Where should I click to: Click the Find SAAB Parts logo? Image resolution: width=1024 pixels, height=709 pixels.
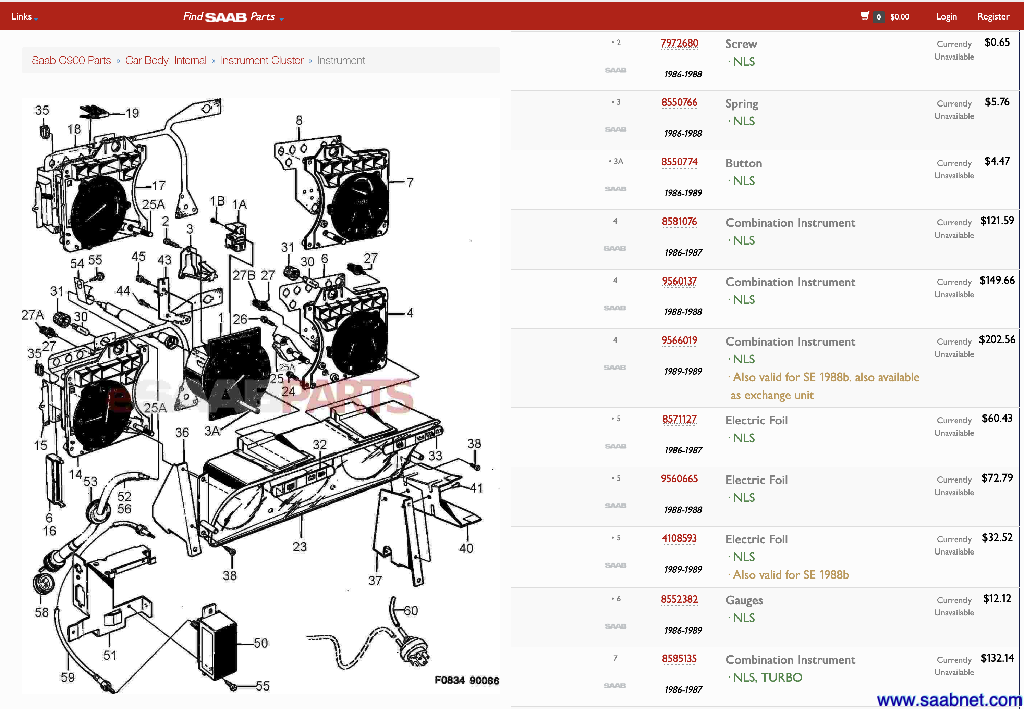coord(228,17)
